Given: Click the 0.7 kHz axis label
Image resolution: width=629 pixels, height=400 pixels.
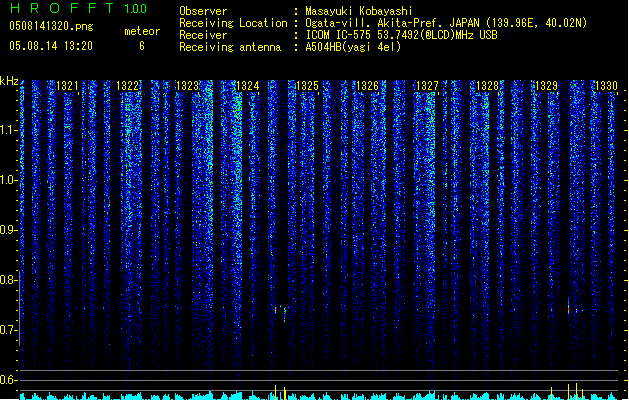Looking at the screenshot, I should 8,330.
